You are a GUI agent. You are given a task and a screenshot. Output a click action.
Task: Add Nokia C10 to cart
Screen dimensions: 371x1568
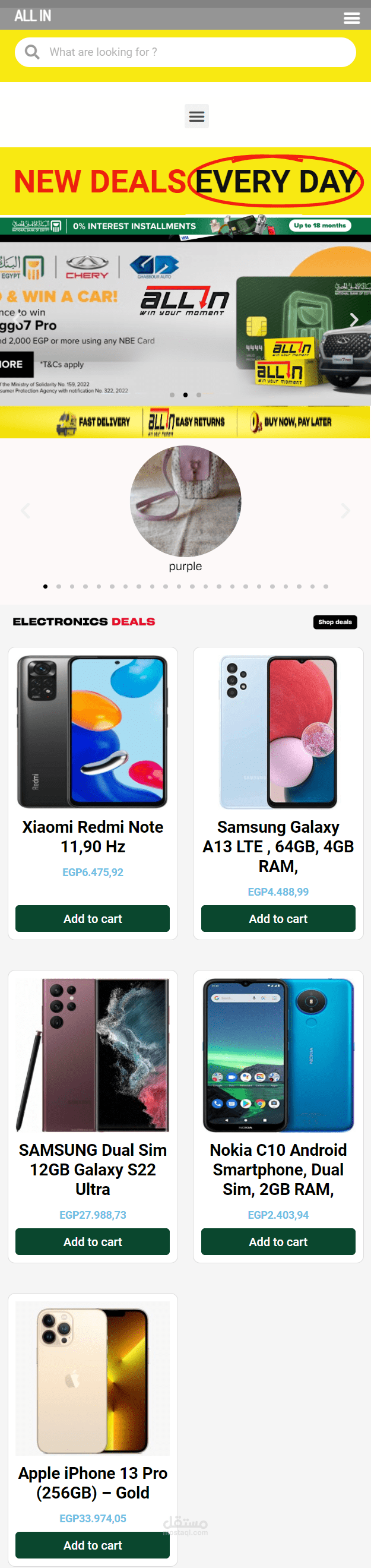[x=278, y=1242]
